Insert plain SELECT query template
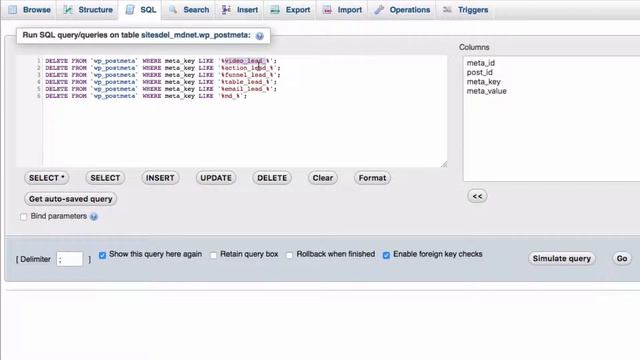This screenshot has width=640, height=360. click(105, 178)
